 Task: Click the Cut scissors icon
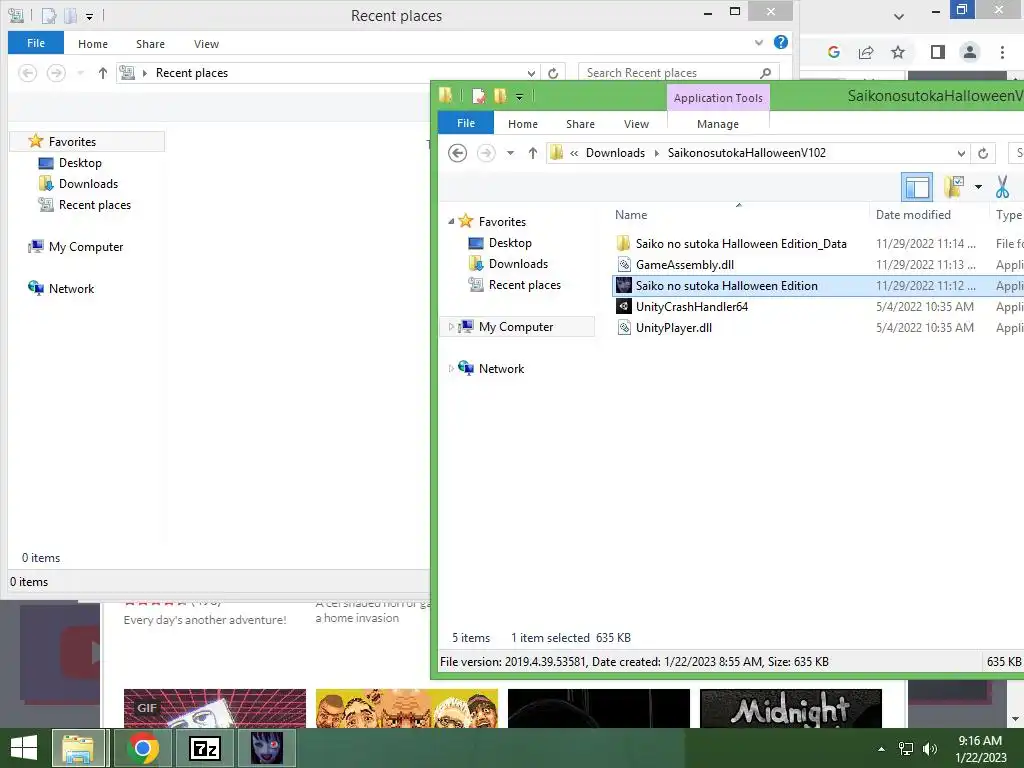[1002, 187]
